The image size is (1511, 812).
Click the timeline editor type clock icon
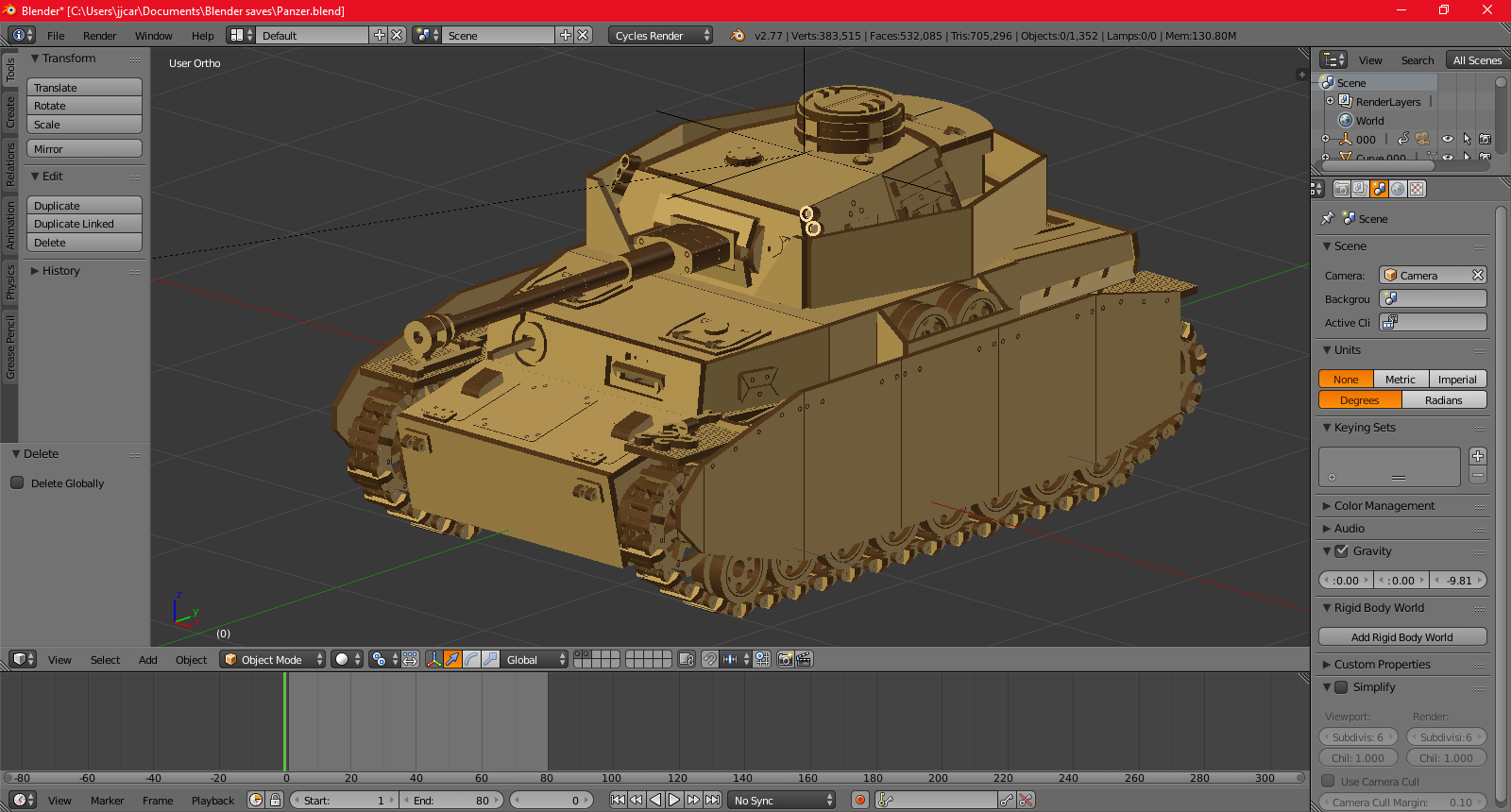22,800
